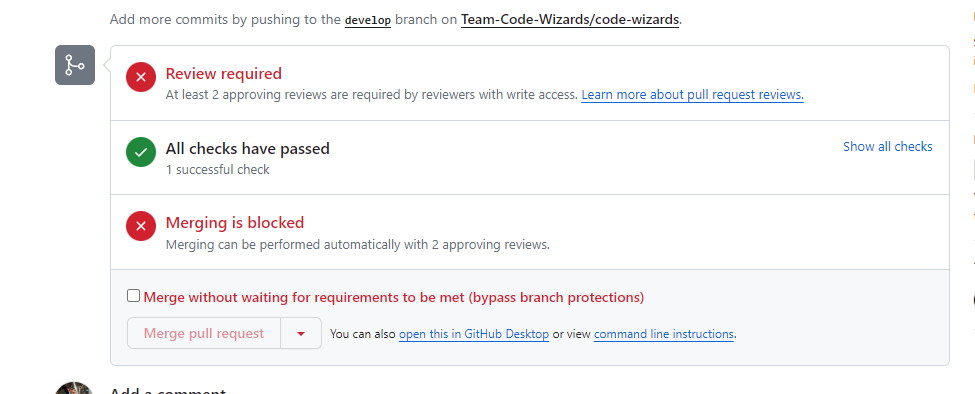Click the '1 successful check' text
The height and width of the screenshot is (394, 975).
click(218, 170)
